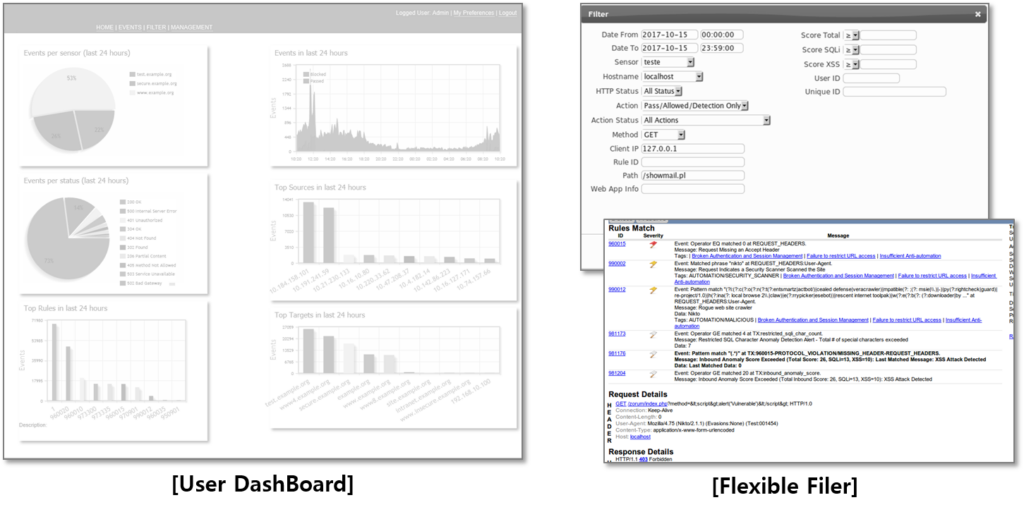Click the Client IP input field
This screenshot has height=512, width=1024.
693,149
